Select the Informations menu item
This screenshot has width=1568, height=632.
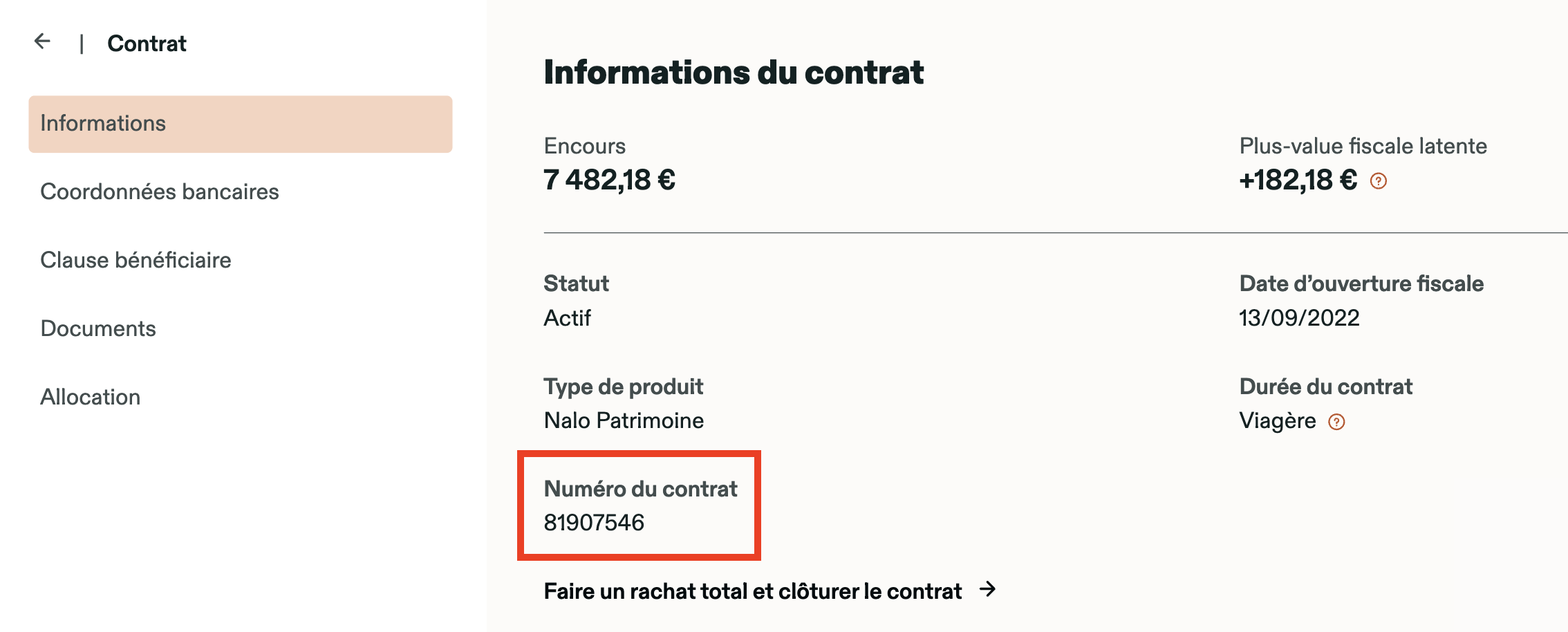tap(240, 124)
